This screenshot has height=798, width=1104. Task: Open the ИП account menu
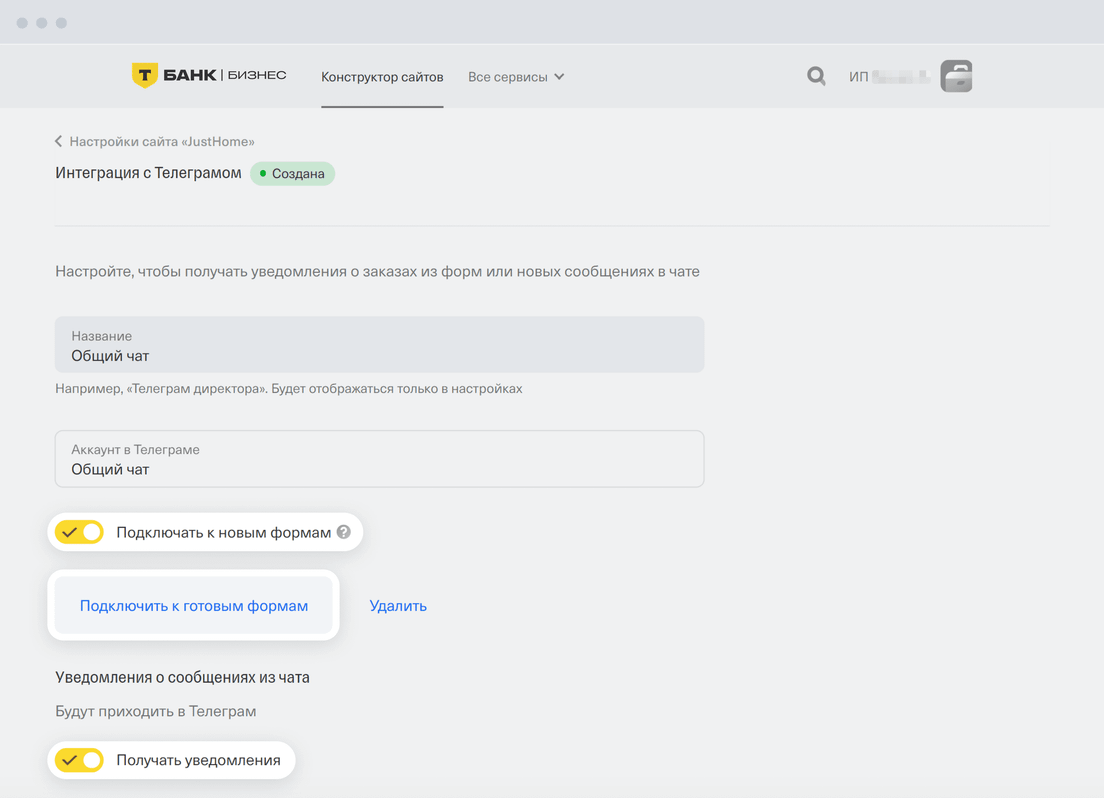click(x=886, y=77)
